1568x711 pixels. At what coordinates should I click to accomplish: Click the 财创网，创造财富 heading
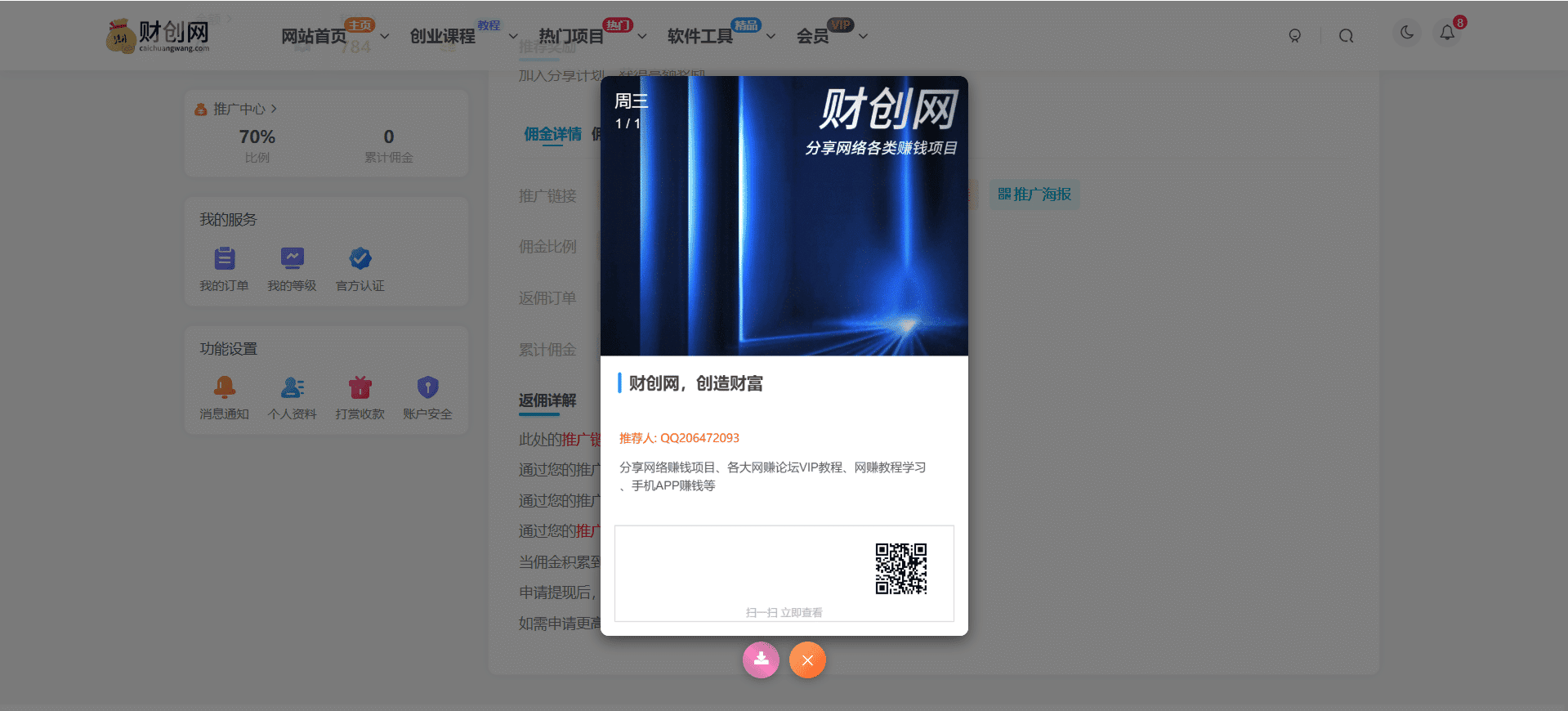(x=695, y=383)
